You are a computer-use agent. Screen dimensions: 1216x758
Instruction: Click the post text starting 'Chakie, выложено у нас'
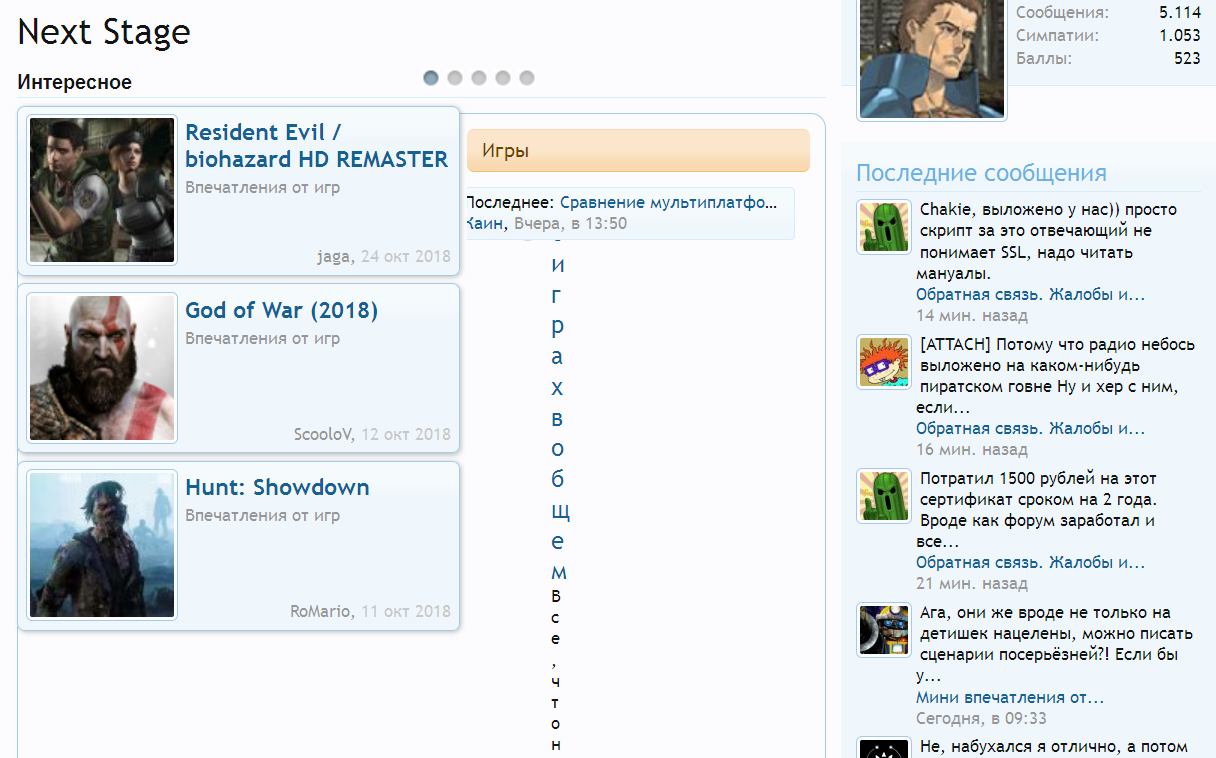click(x=1046, y=242)
